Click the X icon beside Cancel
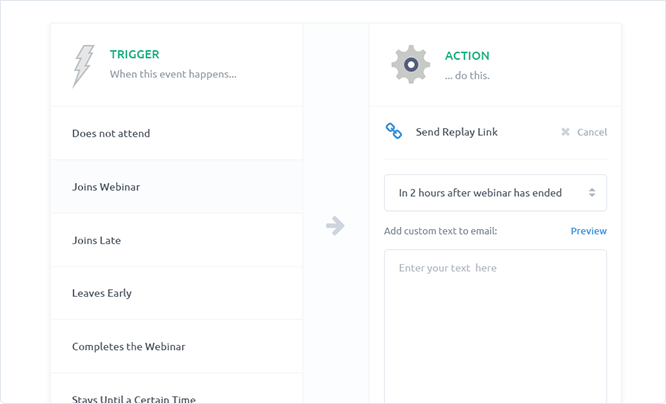This screenshot has height=404, width=666. (x=565, y=132)
